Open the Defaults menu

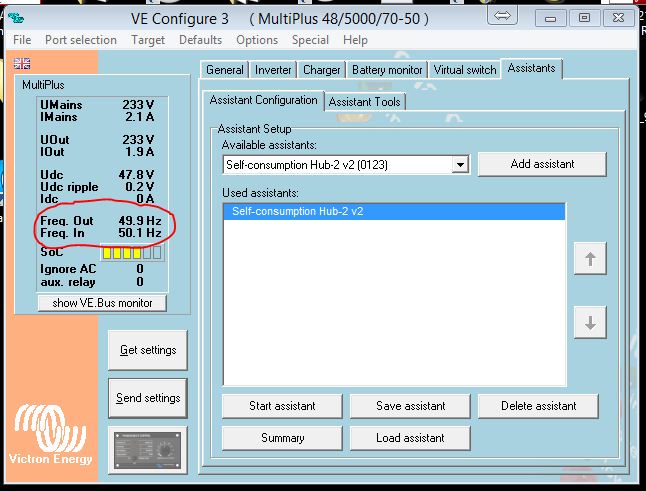pos(200,40)
